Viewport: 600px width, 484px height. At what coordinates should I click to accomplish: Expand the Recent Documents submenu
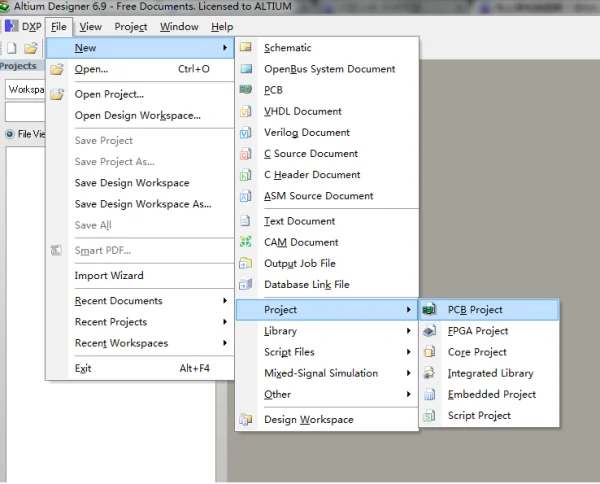(225, 301)
